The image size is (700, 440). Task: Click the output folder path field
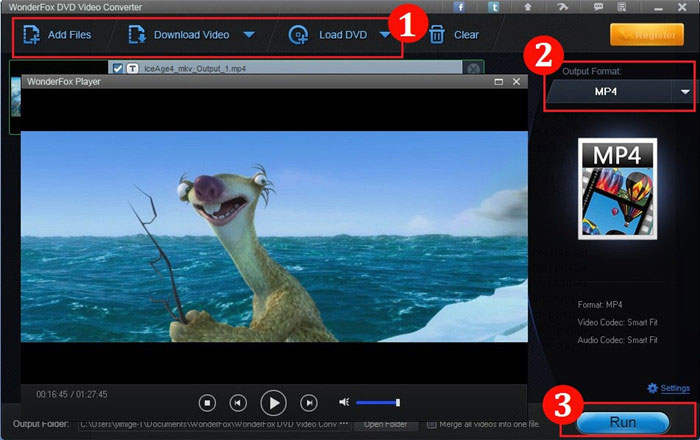[208, 424]
